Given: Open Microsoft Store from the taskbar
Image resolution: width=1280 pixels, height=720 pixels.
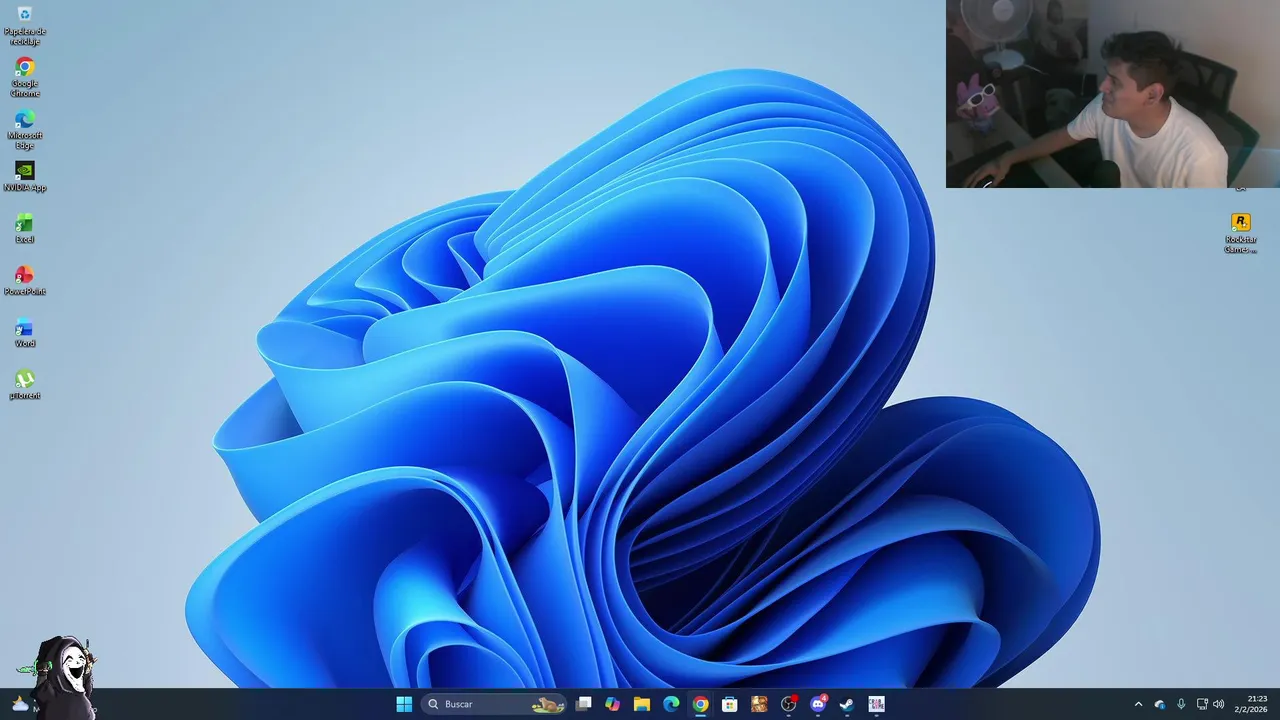Looking at the screenshot, I should point(730,704).
